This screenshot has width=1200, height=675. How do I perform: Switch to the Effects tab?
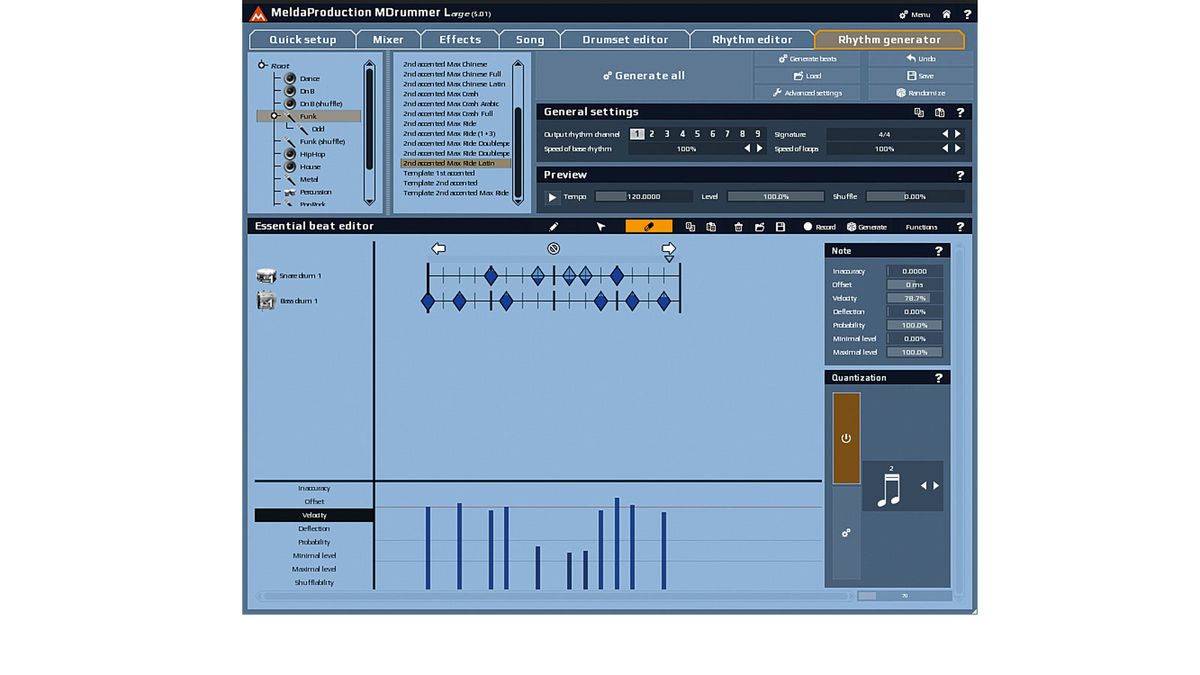coord(460,40)
